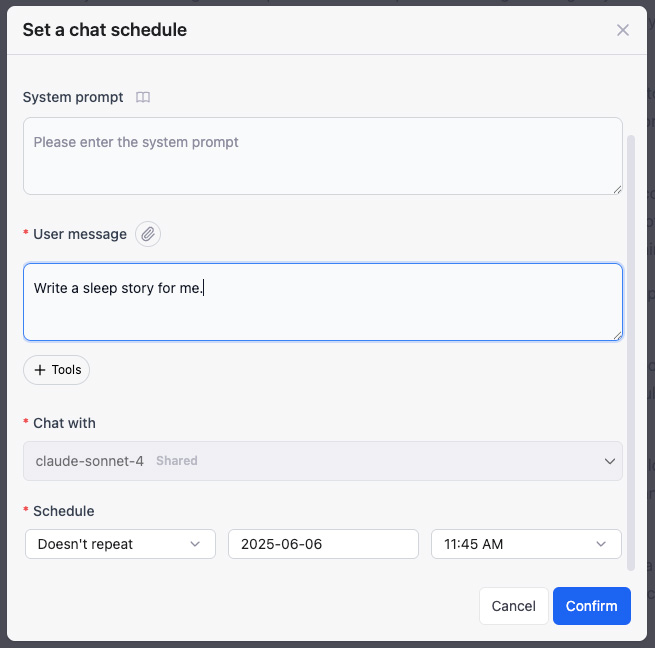Click the book icon beside System prompt

pos(143,97)
